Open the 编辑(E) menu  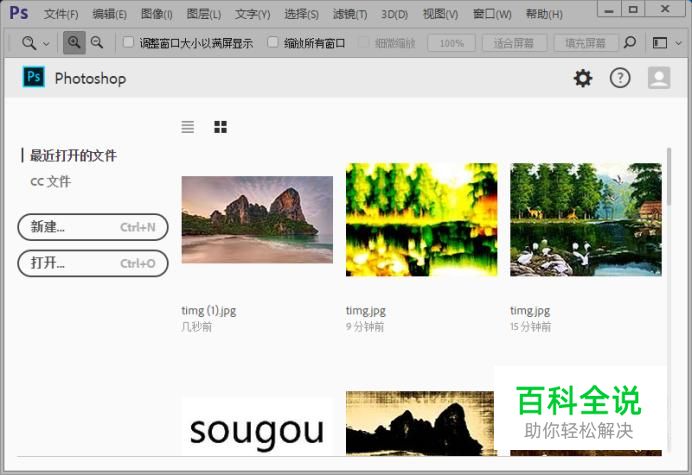pos(109,14)
